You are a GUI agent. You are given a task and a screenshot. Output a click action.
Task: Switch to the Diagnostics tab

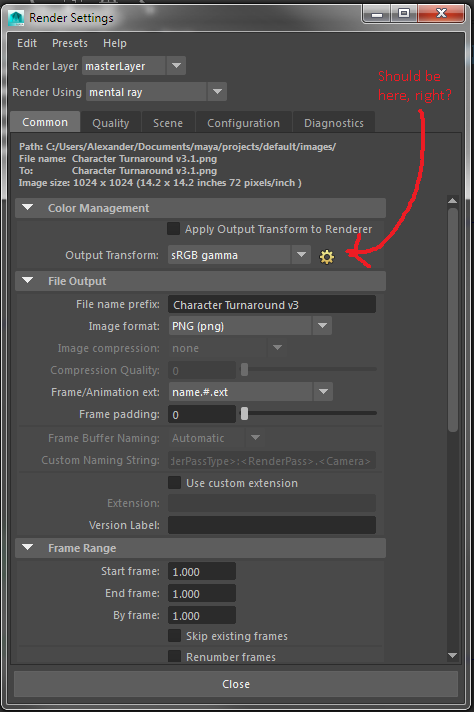[x=334, y=123]
